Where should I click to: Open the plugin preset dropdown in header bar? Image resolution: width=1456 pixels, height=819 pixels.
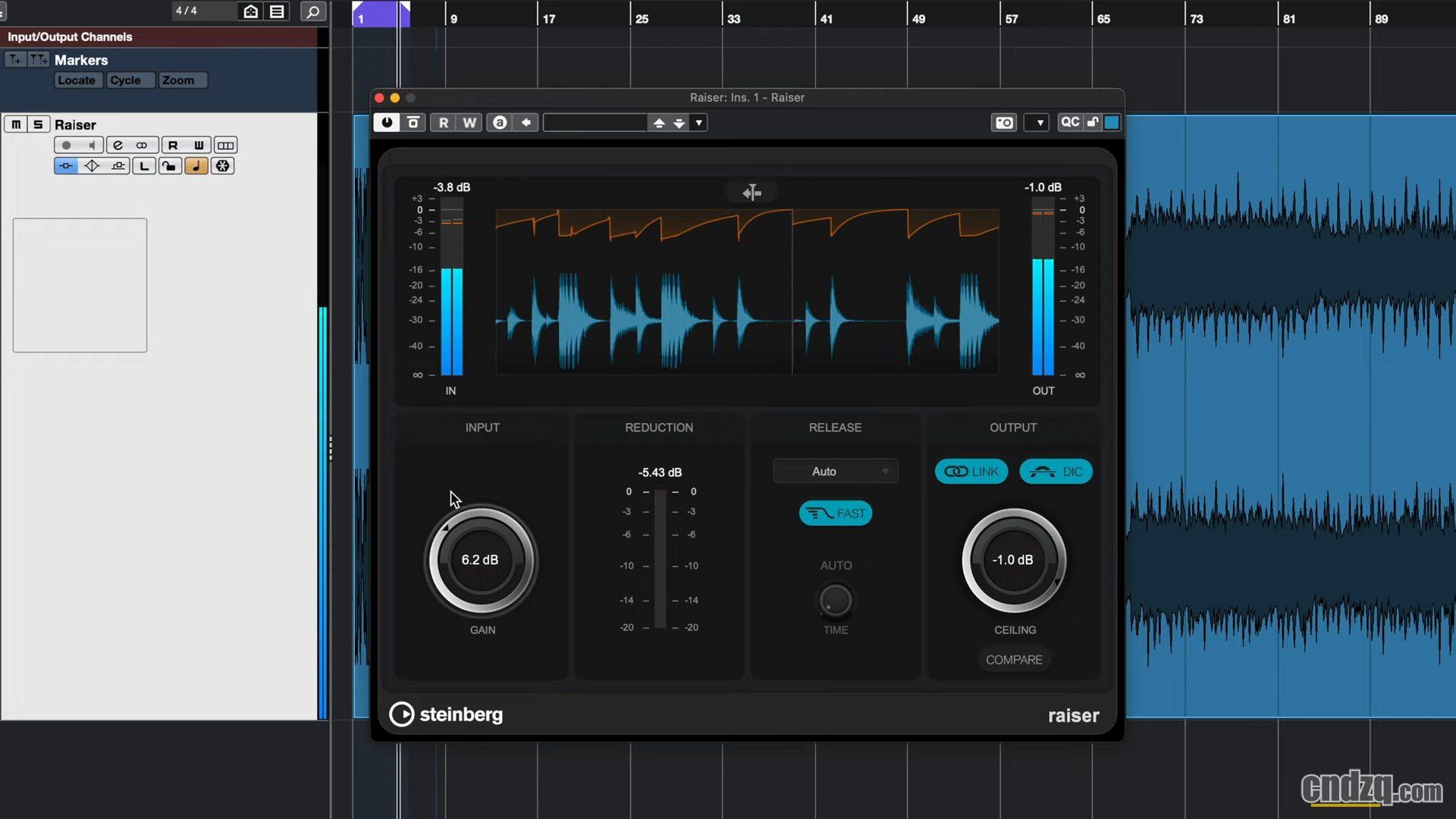point(699,122)
